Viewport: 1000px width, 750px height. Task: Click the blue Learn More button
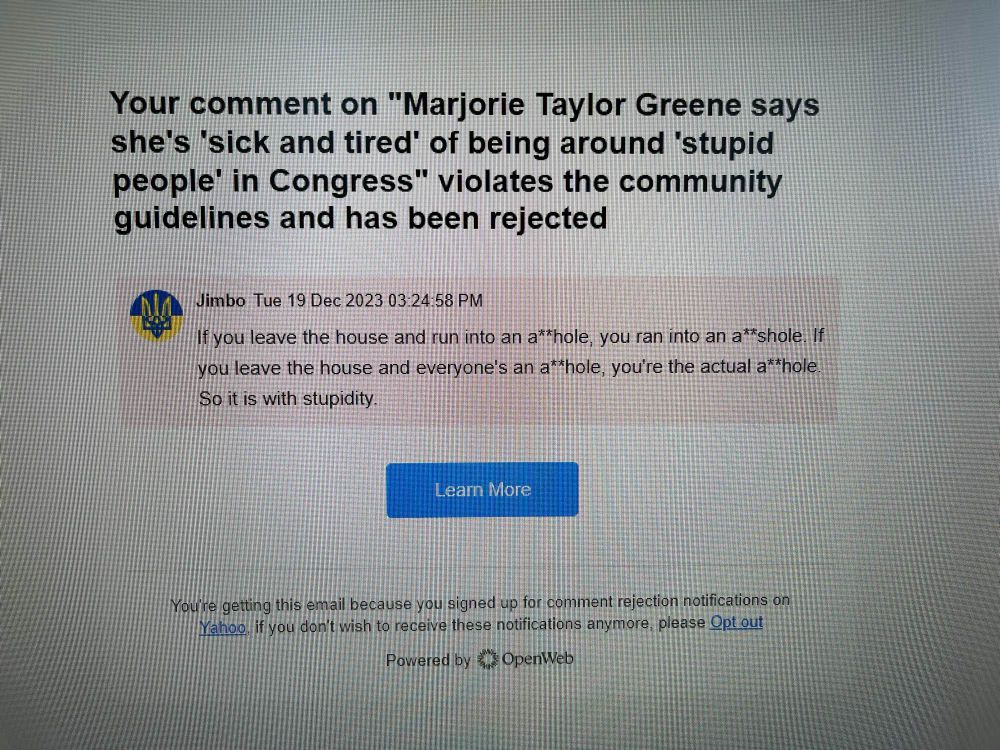[x=482, y=489]
